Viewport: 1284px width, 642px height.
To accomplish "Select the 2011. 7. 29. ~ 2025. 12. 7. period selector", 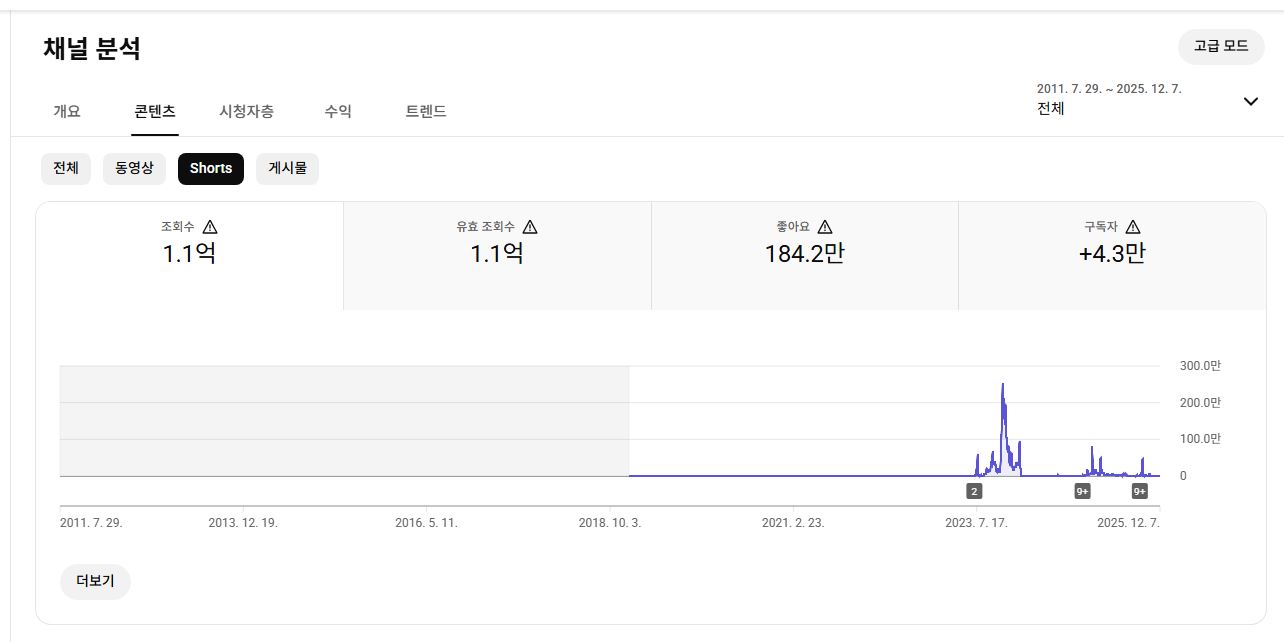I will tap(1110, 99).
